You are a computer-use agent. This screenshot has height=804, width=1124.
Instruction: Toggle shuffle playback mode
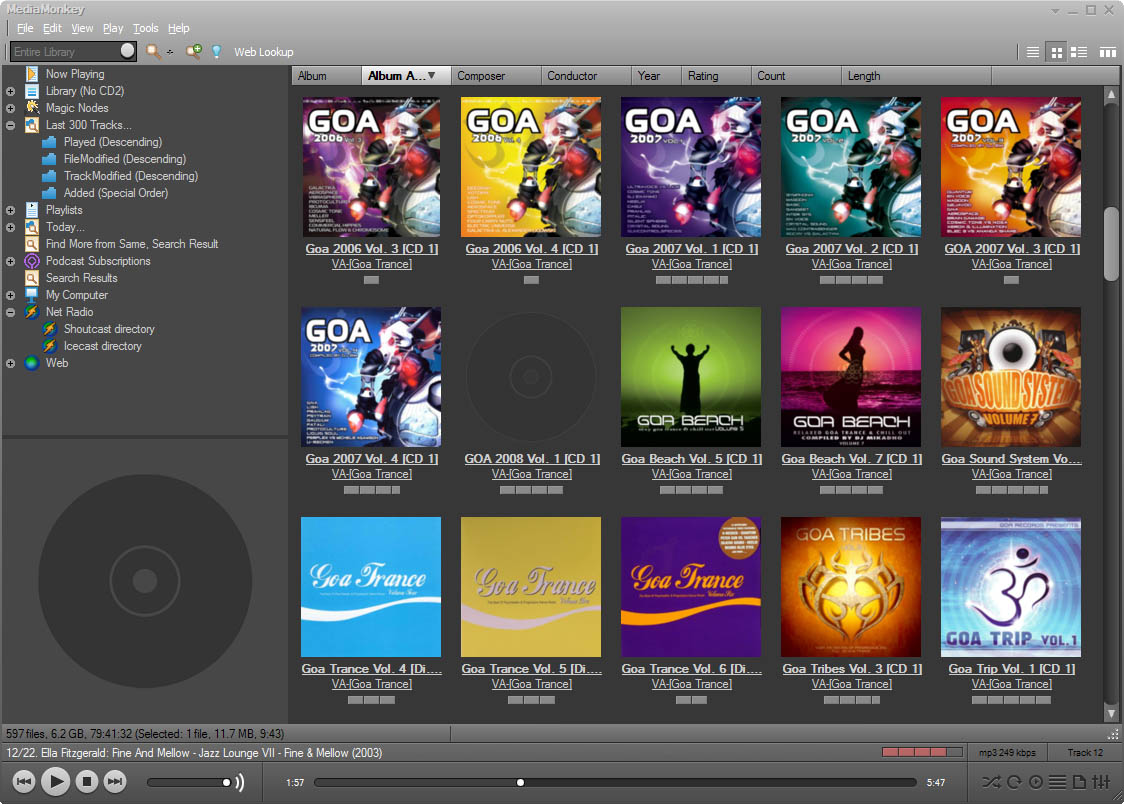[x=990, y=782]
